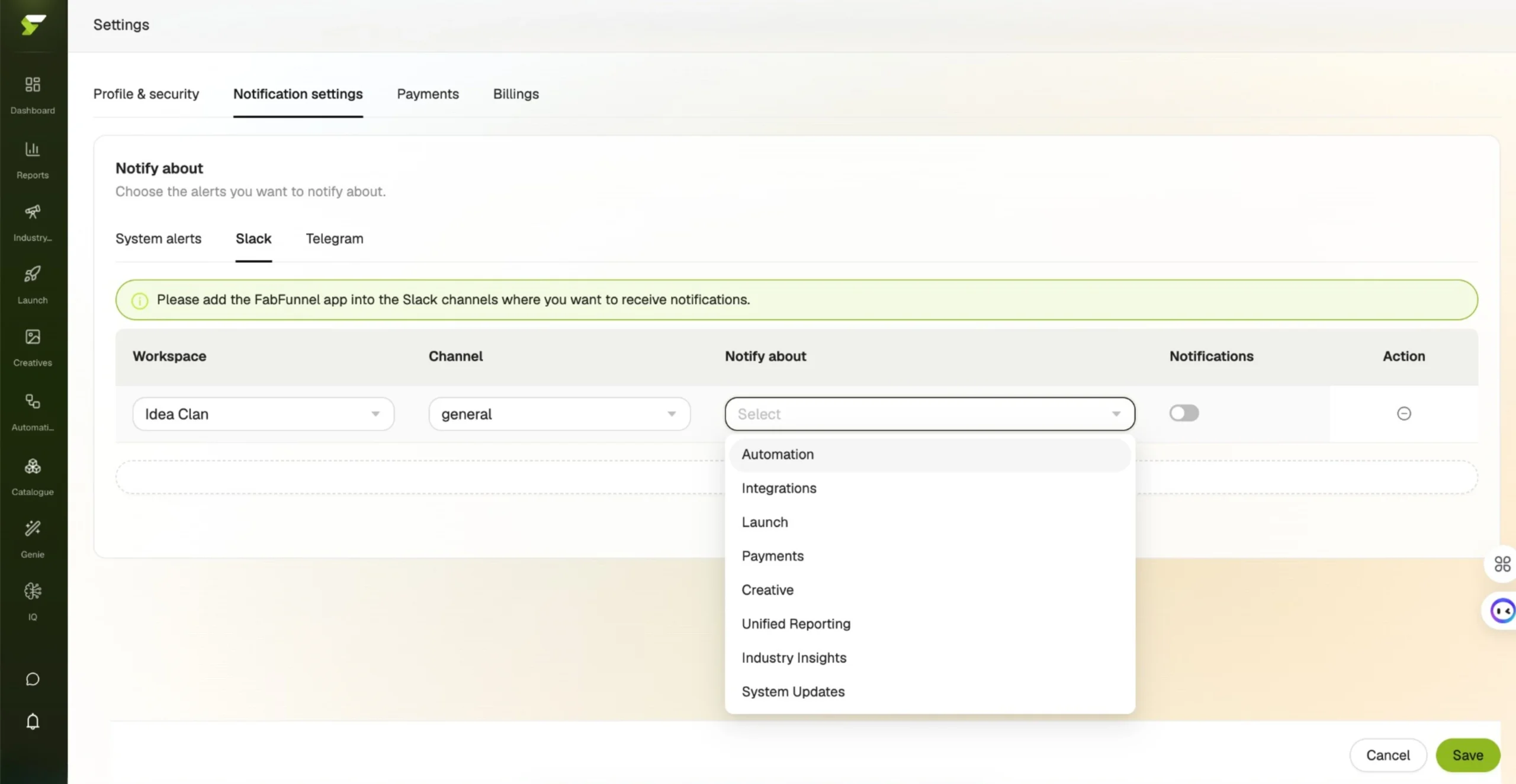Image resolution: width=1516 pixels, height=784 pixels.
Task: Click the FabFunnel logo at top left
Action: (x=33, y=24)
